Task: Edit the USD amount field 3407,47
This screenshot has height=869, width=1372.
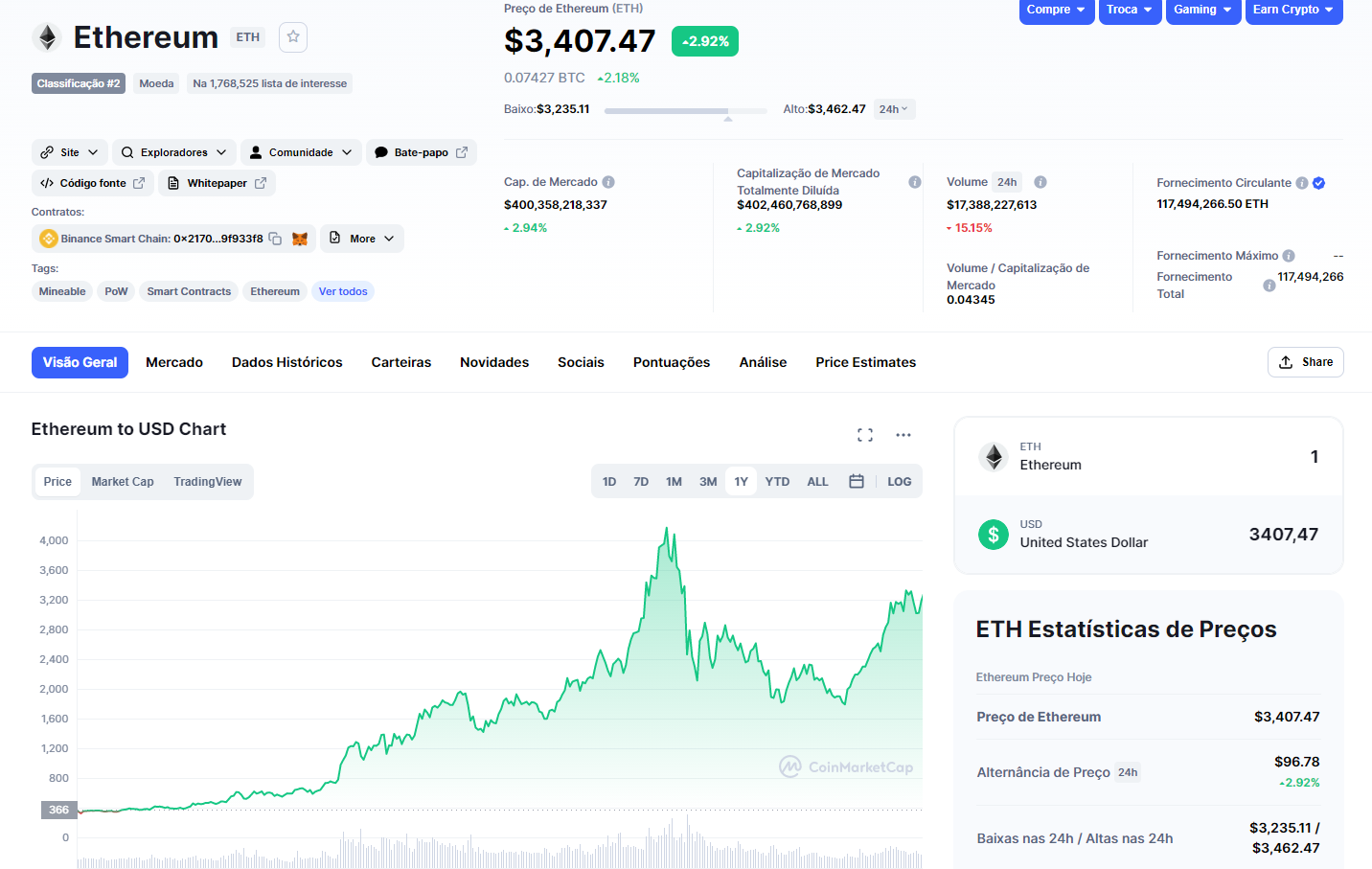Action: click(1284, 535)
